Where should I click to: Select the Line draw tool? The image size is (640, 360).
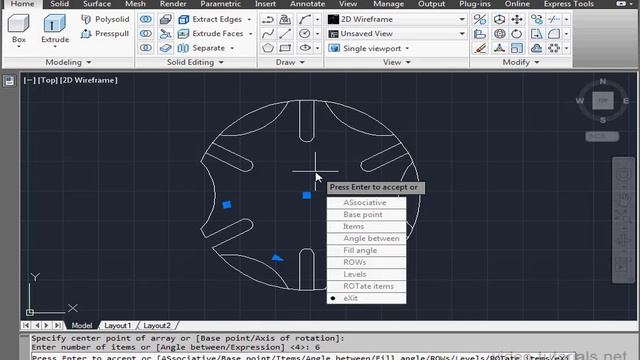pos(285,33)
